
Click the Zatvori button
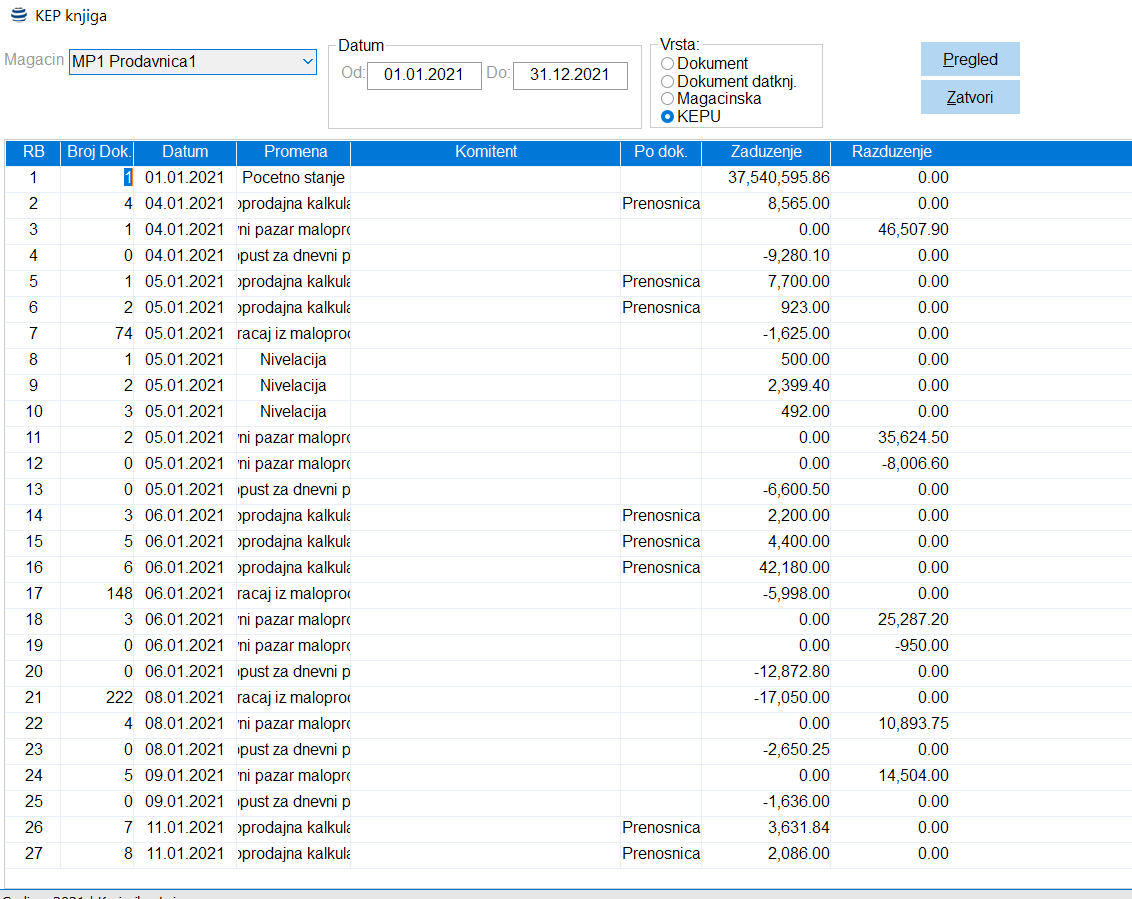pos(970,97)
